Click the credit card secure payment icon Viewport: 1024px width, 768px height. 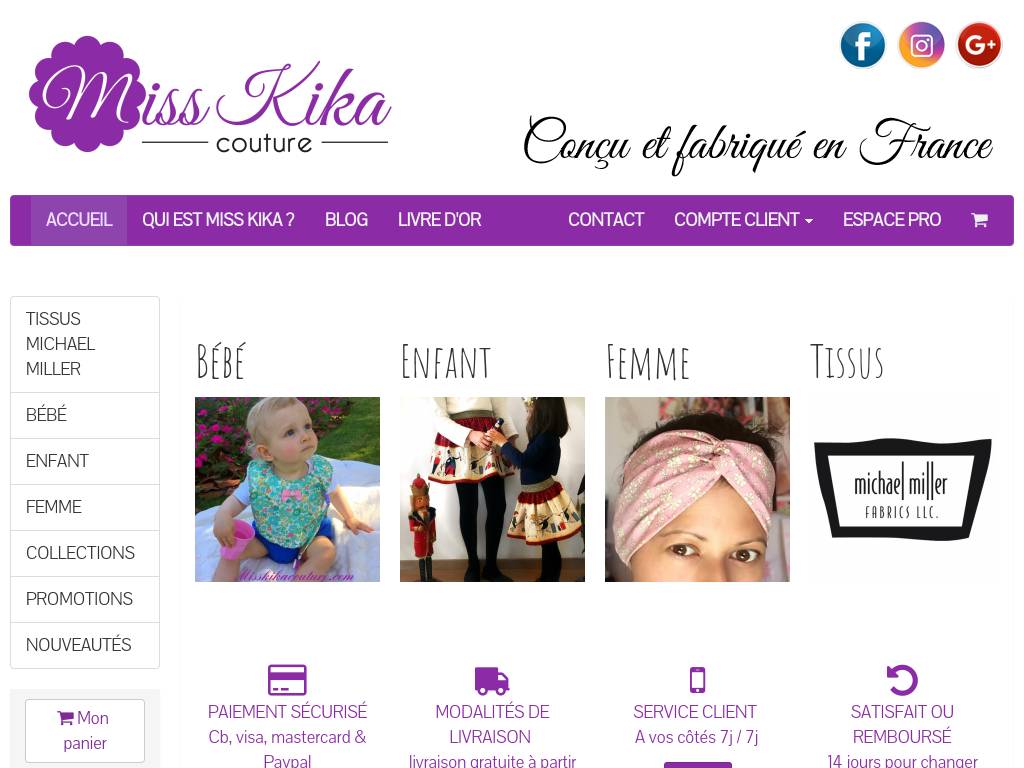click(x=287, y=680)
